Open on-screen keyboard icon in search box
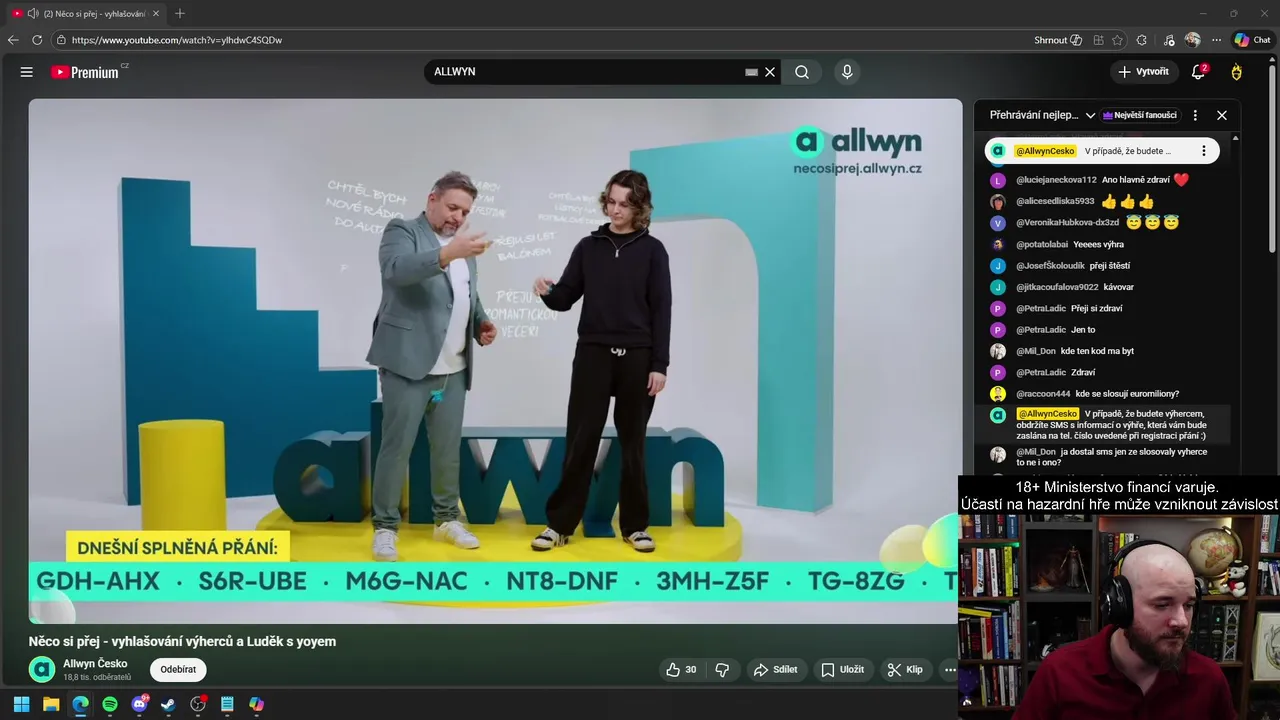This screenshot has height=720, width=1280. [751, 72]
